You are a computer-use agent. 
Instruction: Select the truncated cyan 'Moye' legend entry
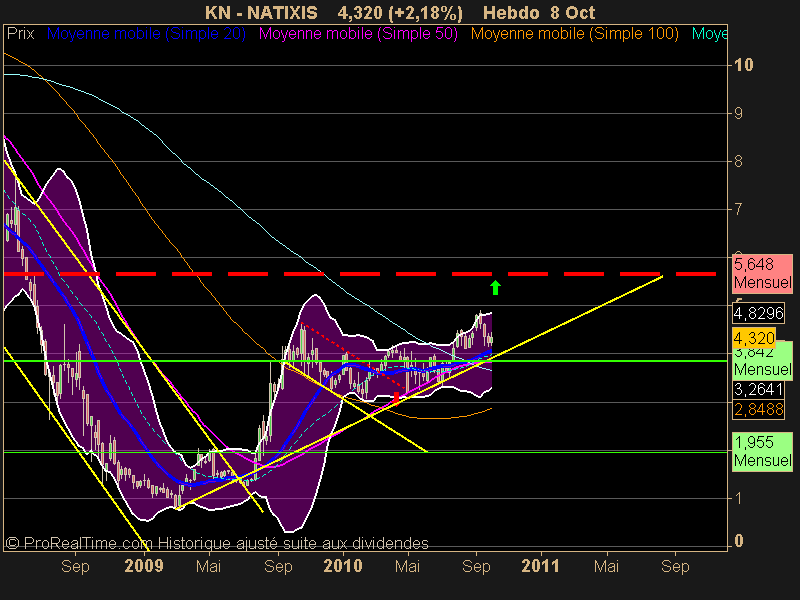click(709, 34)
